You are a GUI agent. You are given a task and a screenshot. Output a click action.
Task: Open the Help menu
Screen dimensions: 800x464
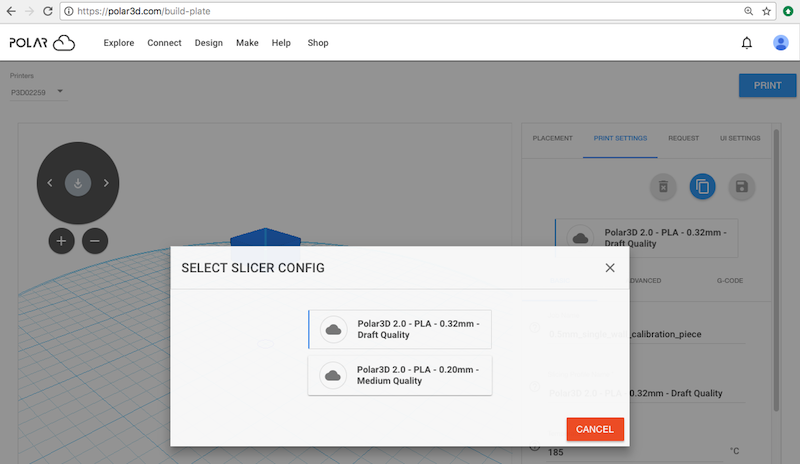point(281,43)
